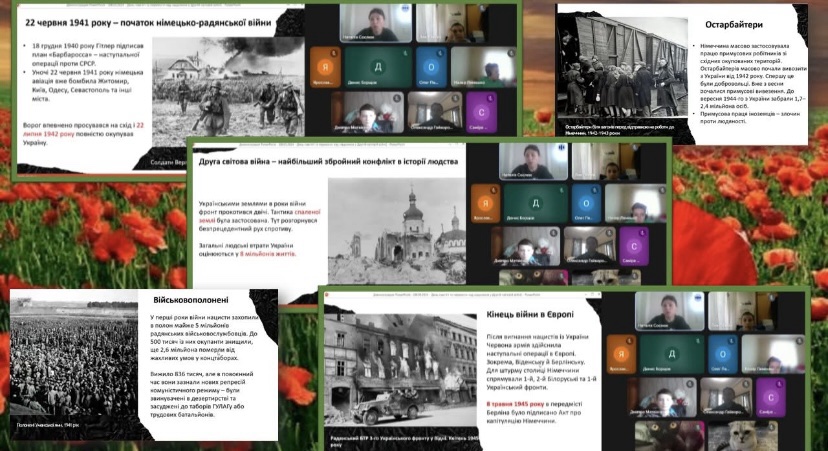Click muted mic icon on green Д tile, middle meeting
The image size is (828, 451).
(x=561, y=190)
